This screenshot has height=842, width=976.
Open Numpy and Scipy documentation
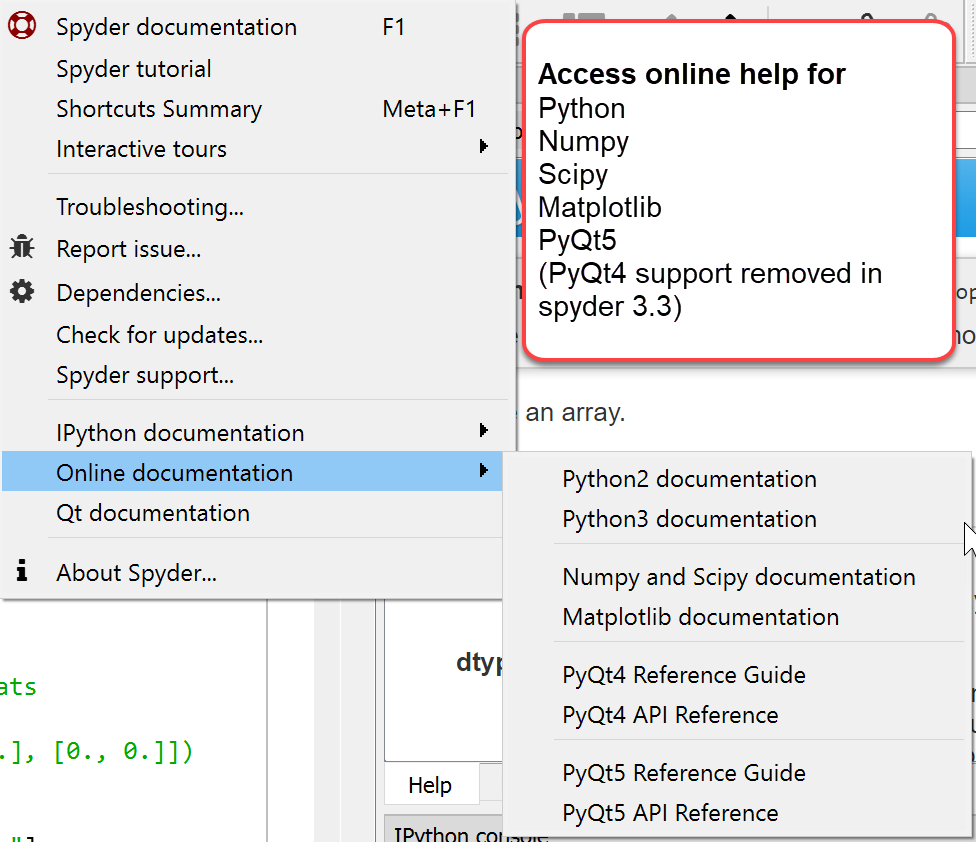tap(738, 577)
